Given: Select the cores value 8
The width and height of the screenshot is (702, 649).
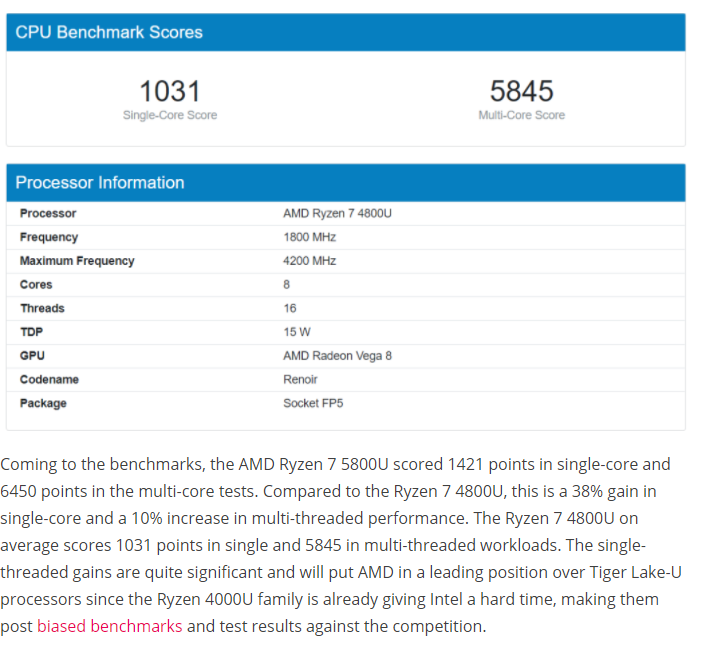Looking at the screenshot, I should pos(287,285).
